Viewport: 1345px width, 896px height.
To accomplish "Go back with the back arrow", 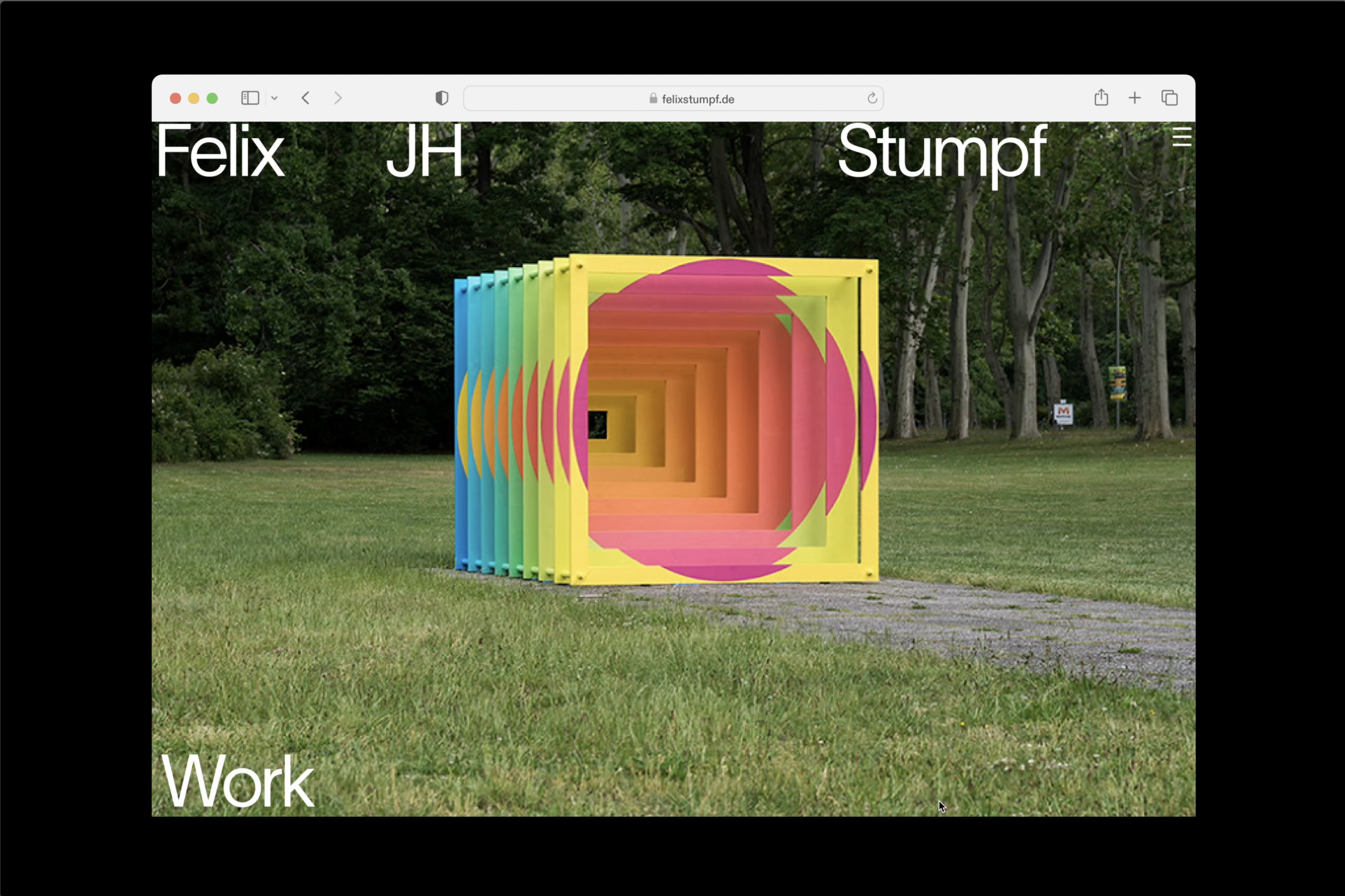I will coord(306,98).
